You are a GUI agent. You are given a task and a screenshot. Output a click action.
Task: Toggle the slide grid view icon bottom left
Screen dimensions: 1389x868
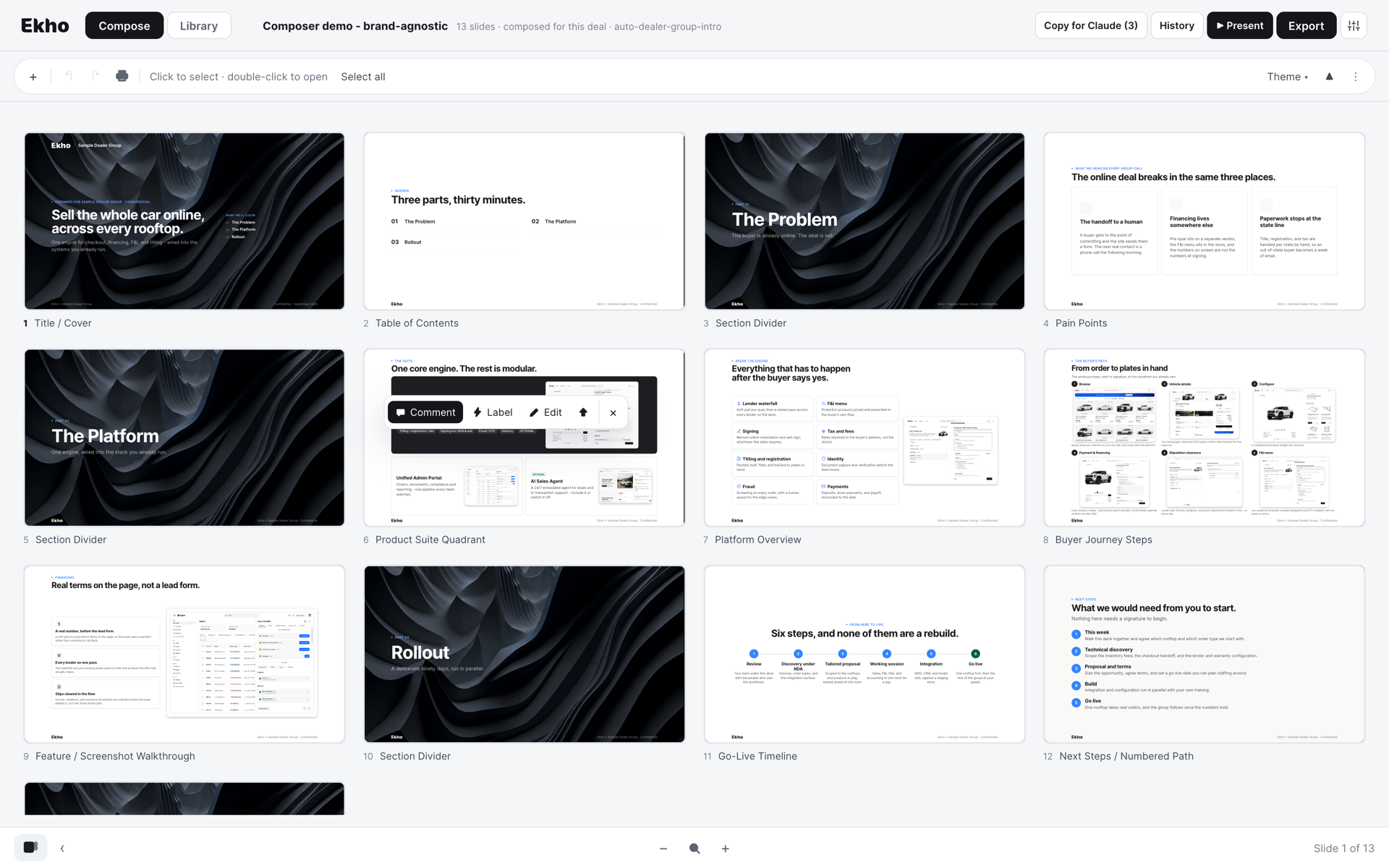point(30,848)
